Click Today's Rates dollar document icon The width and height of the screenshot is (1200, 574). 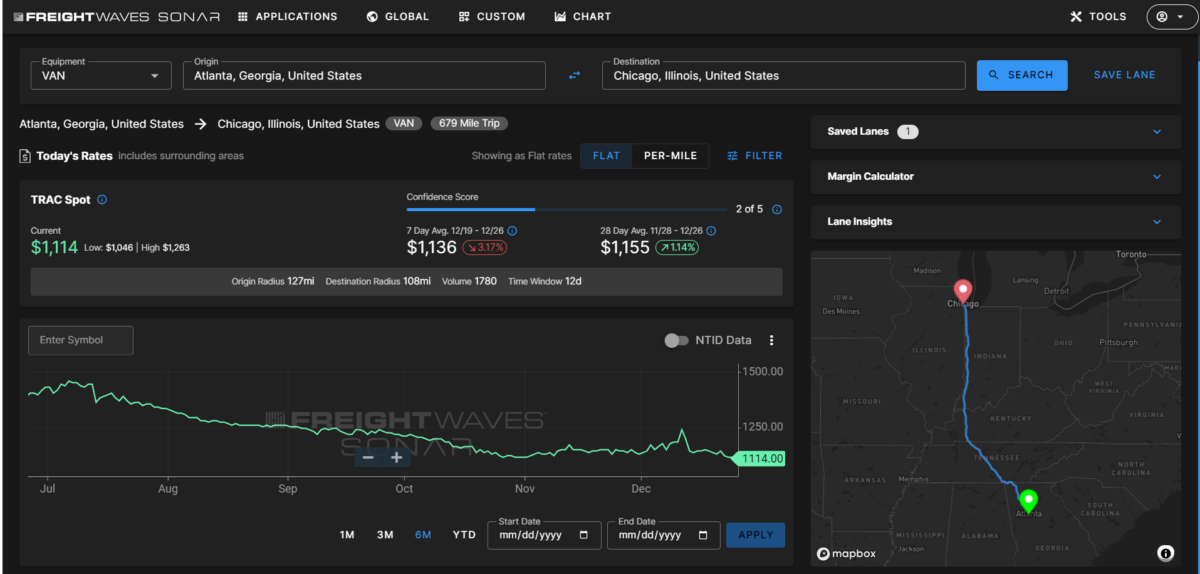pyautogui.click(x=25, y=156)
